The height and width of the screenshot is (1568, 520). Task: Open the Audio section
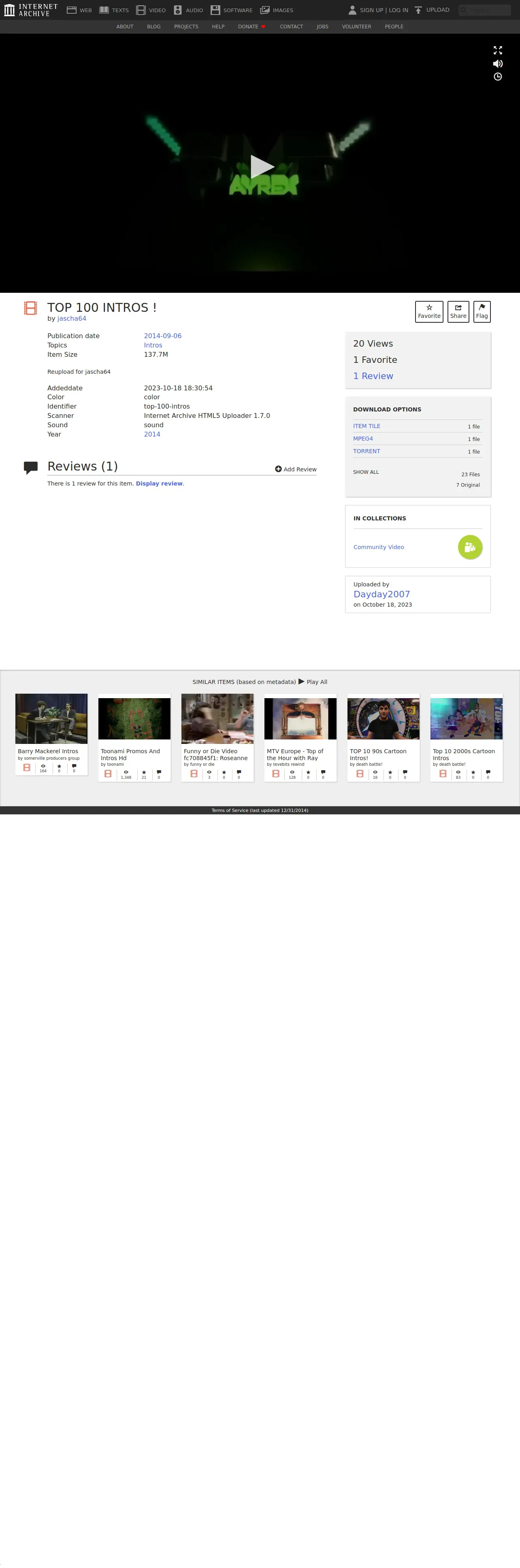[x=188, y=10]
